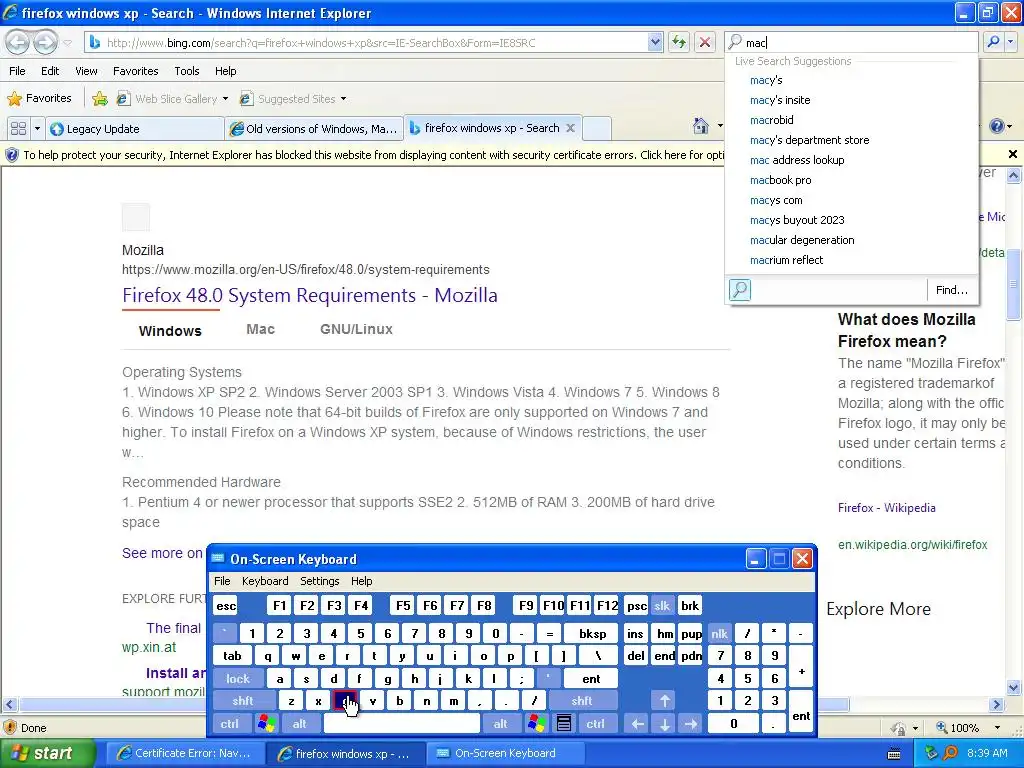1024x768 pixels.
Task: Toggle the slk scroll lock key
Action: tap(662, 606)
